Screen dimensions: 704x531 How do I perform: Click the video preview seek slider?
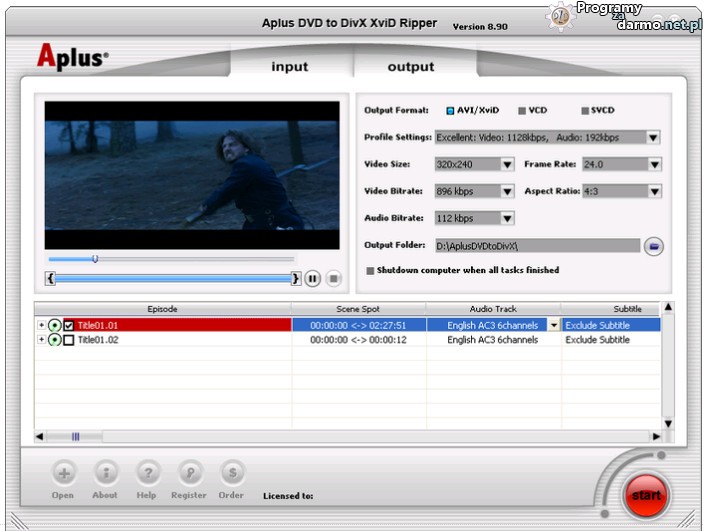pos(170,259)
